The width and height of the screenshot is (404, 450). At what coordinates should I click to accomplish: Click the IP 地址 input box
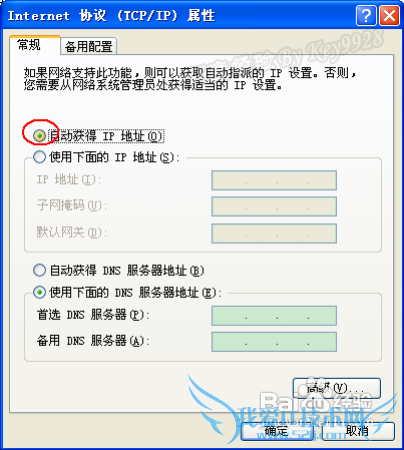[x=274, y=180]
